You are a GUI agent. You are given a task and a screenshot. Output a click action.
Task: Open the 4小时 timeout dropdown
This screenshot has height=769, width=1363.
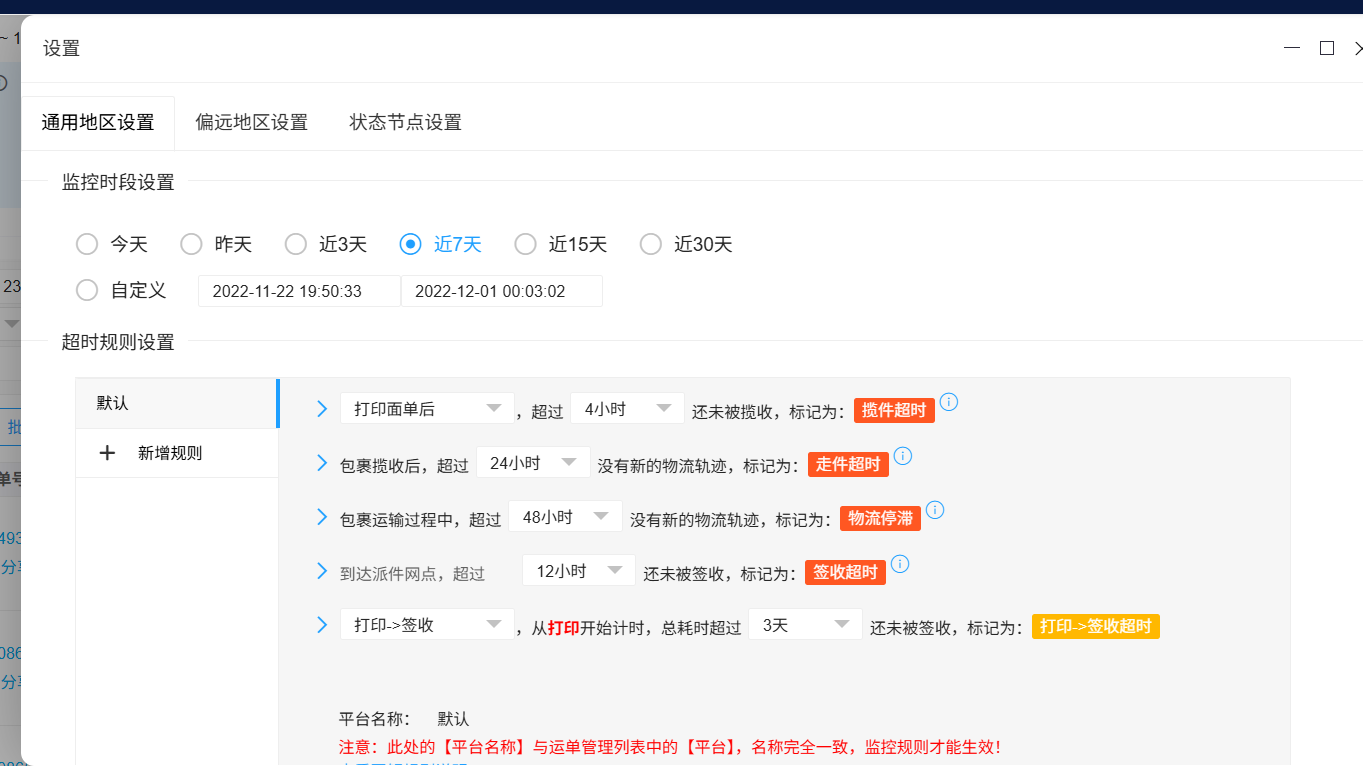pos(627,408)
